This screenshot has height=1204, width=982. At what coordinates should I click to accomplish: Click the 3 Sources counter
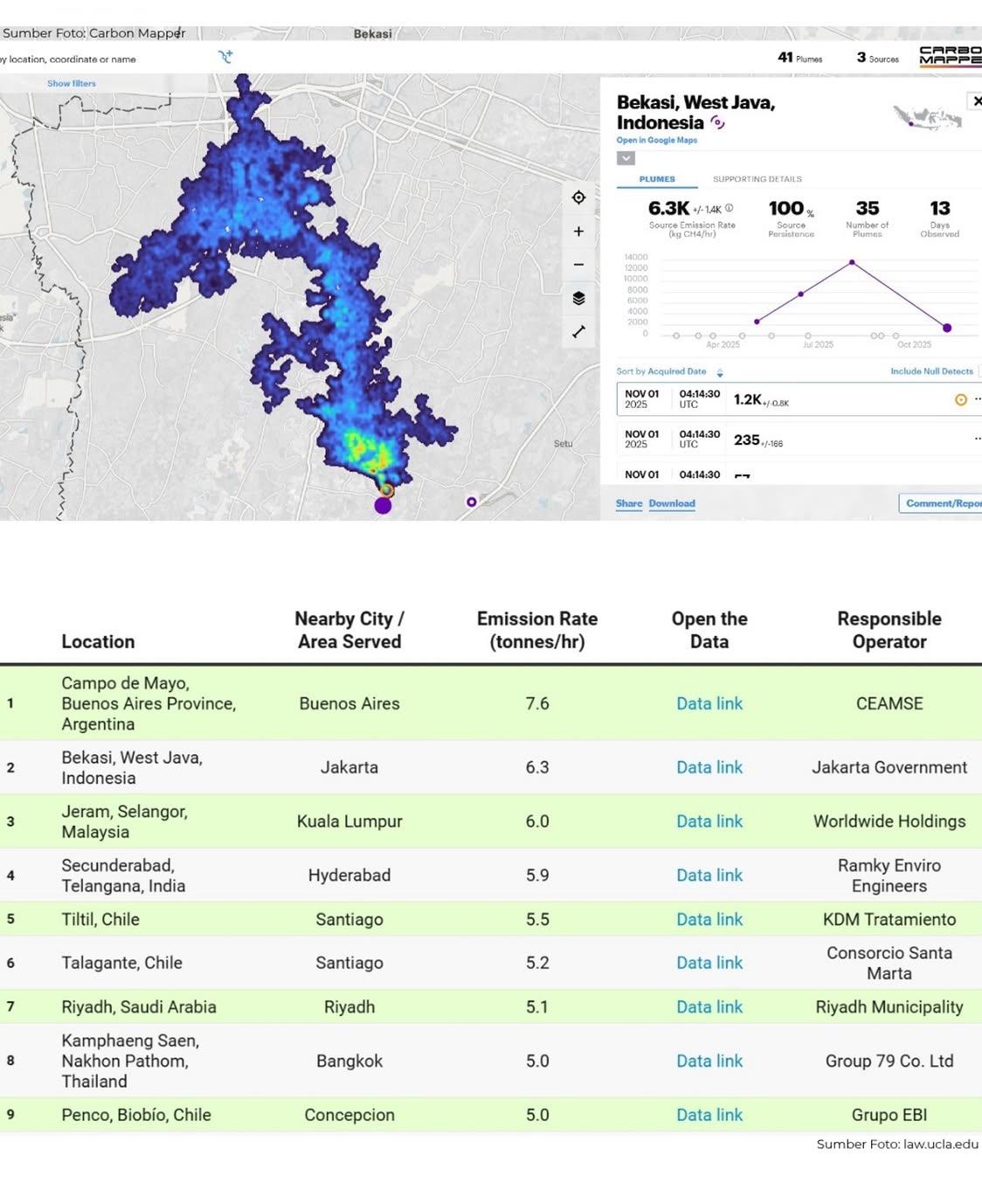(x=877, y=58)
